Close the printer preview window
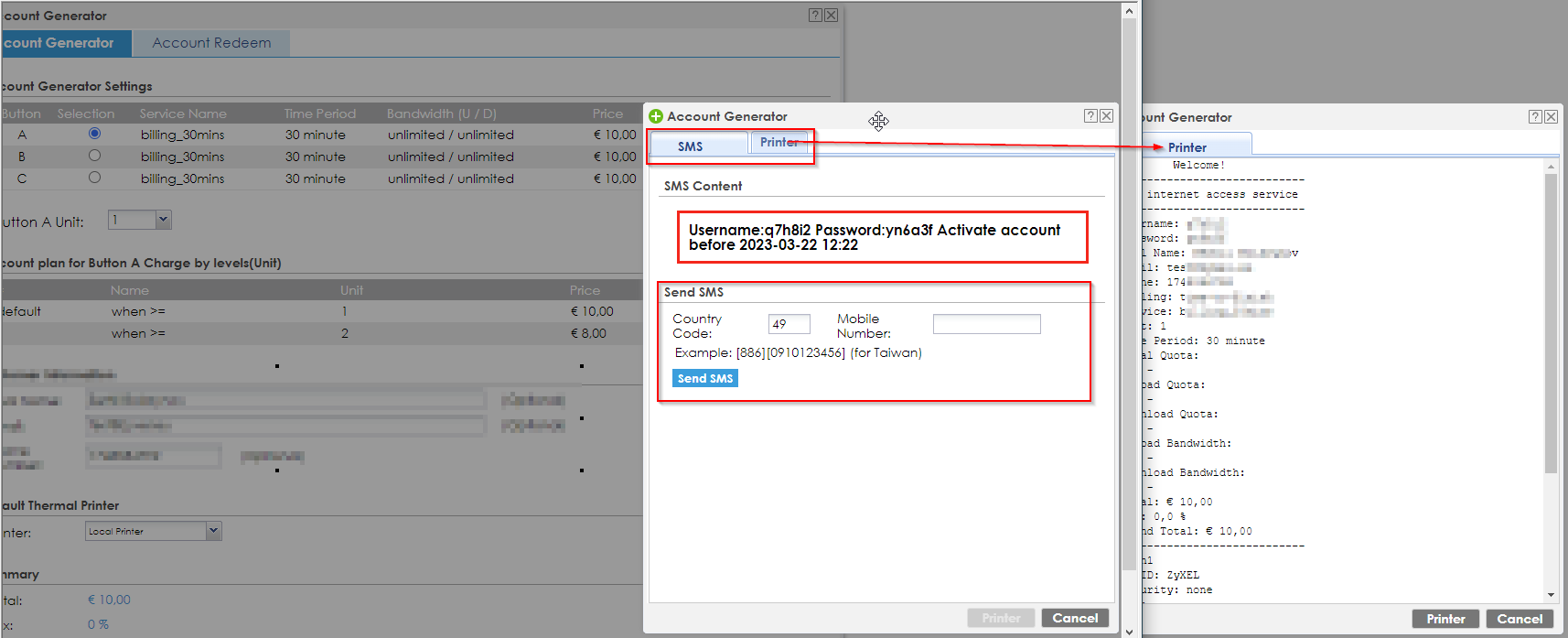This screenshot has height=638, width=1568. (1551, 116)
